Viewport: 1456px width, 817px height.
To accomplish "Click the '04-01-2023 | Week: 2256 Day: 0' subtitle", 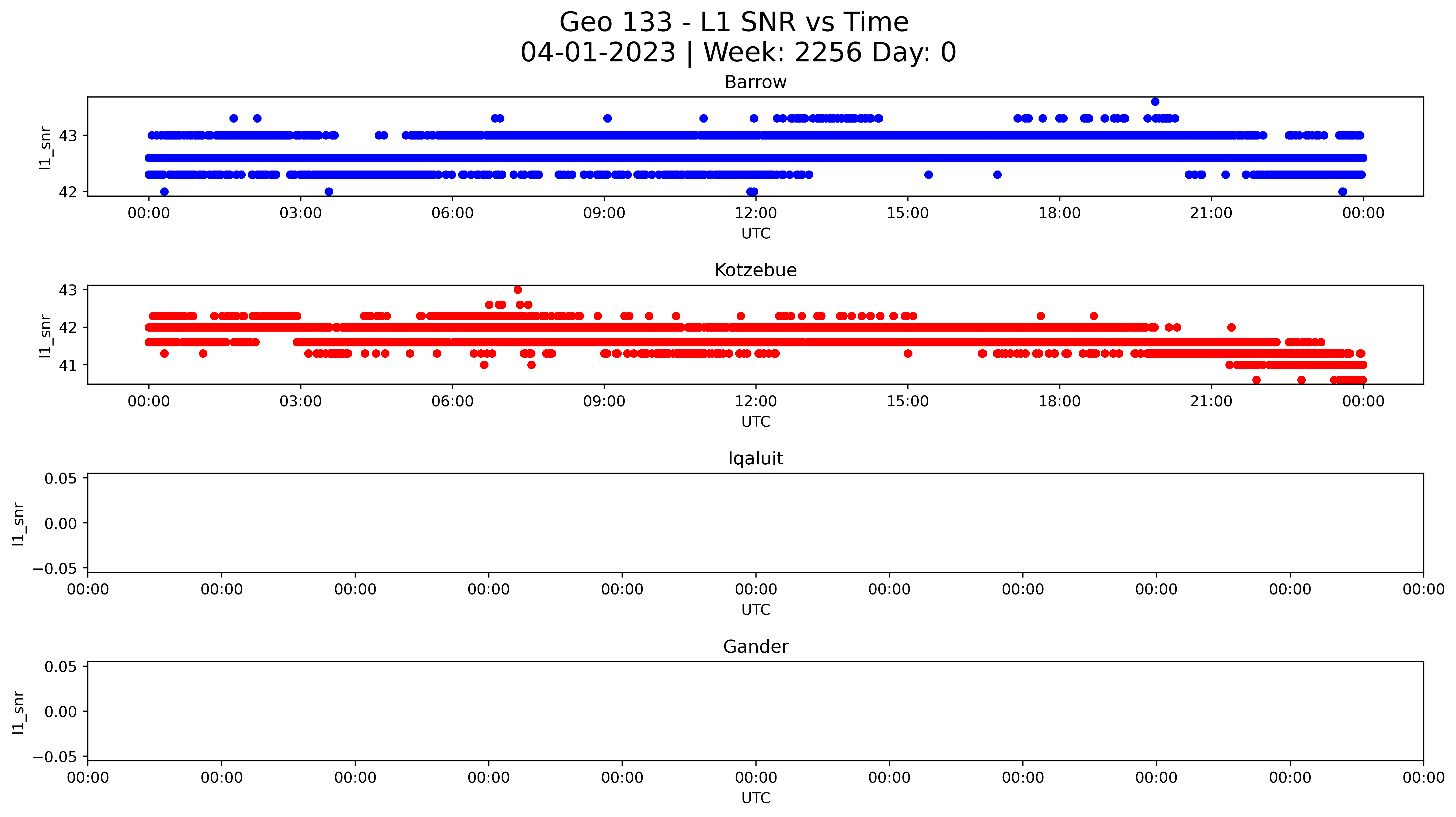I will click(738, 53).
